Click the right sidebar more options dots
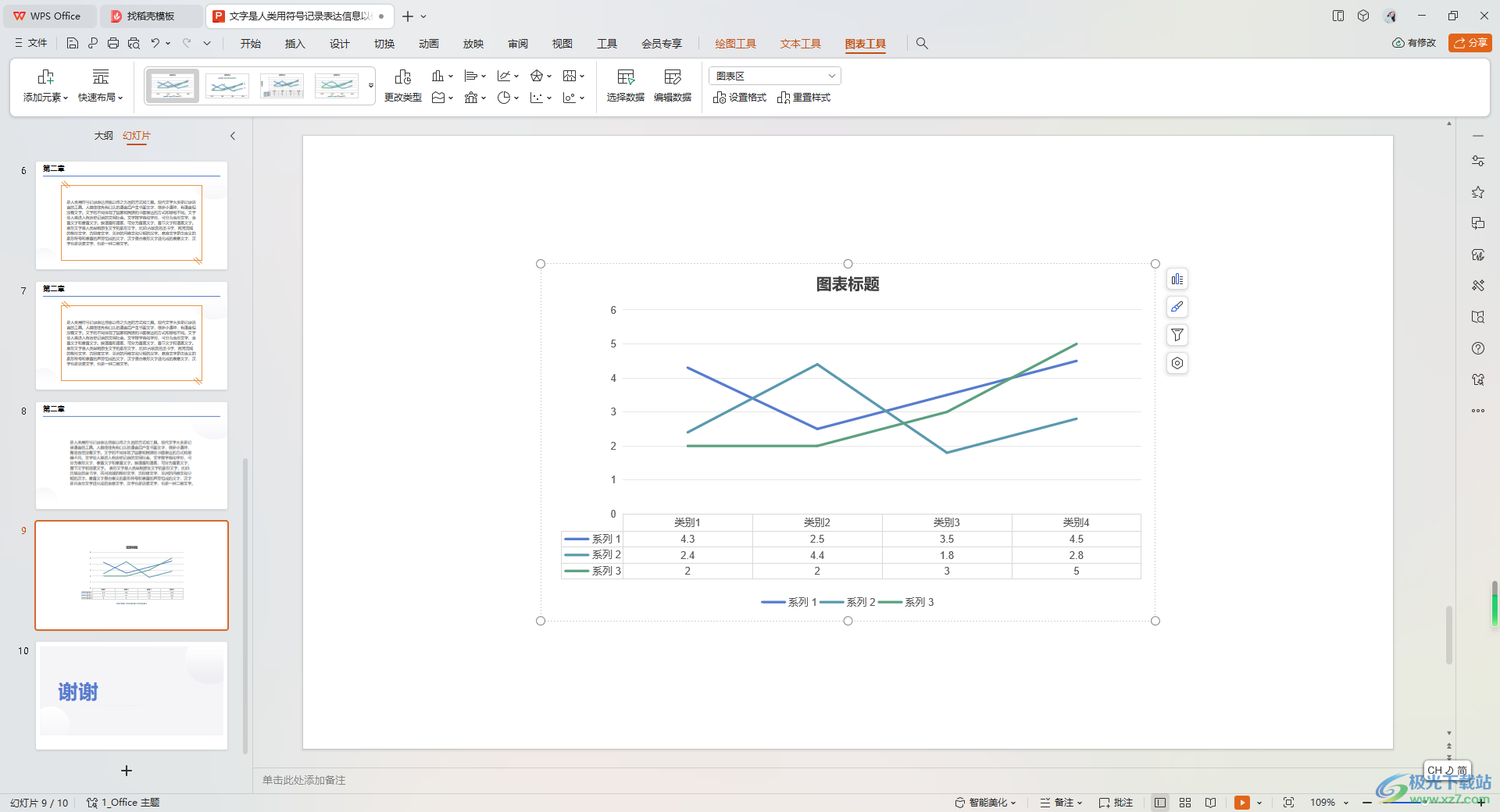The image size is (1500, 812). (x=1478, y=411)
